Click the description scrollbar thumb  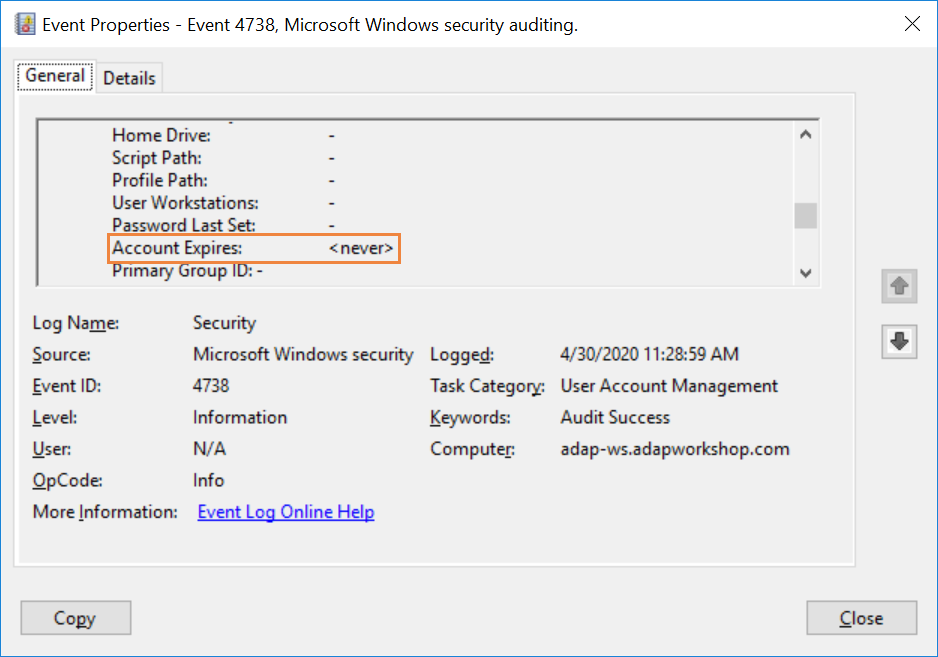tap(805, 215)
